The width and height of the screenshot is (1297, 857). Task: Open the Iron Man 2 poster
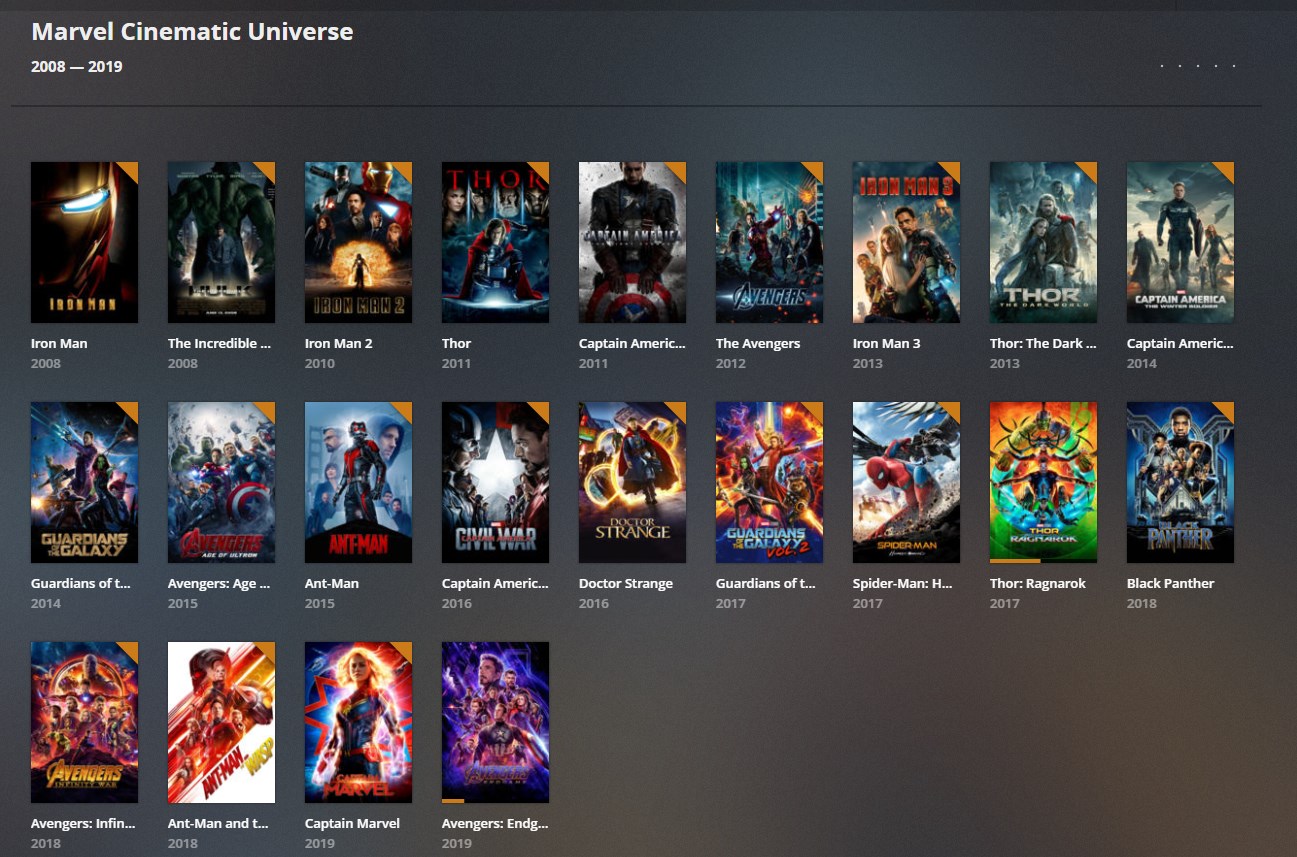[358, 243]
